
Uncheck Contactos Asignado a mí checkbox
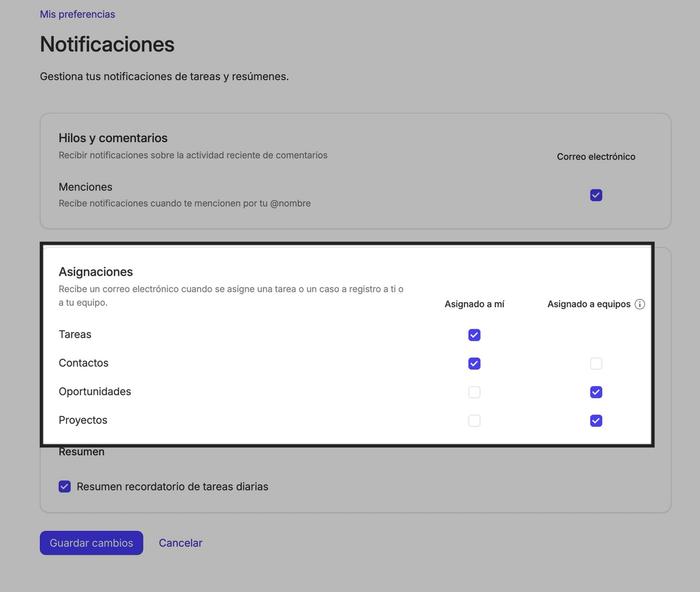click(x=474, y=363)
